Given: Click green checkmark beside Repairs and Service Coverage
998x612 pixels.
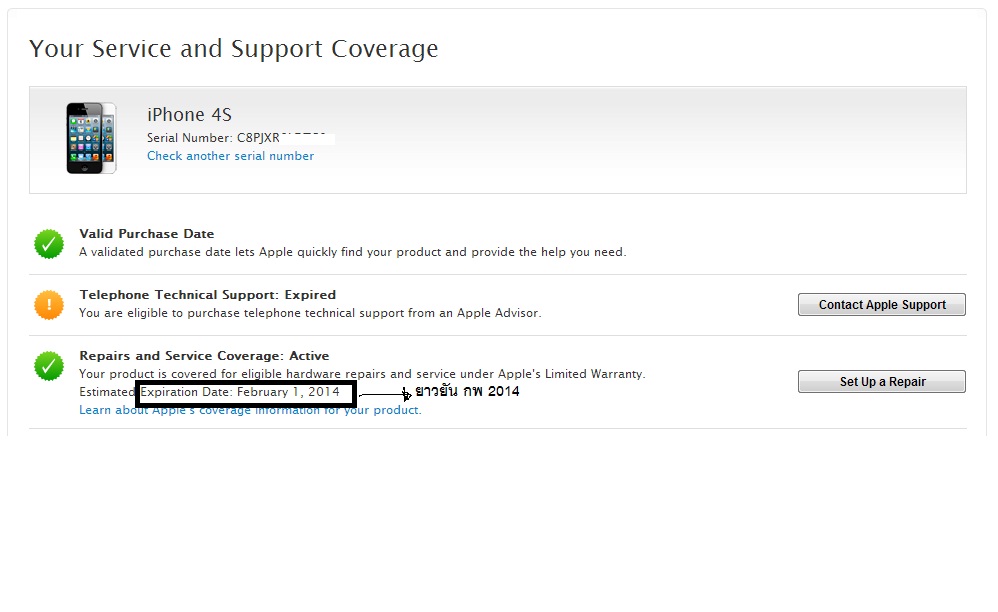Looking at the screenshot, I should pos(49,366).
